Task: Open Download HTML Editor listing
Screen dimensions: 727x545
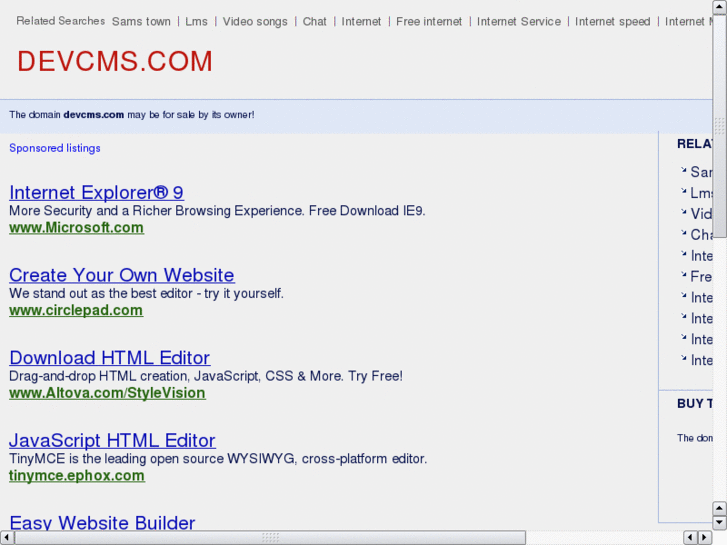Action: (x=109, y=358)
